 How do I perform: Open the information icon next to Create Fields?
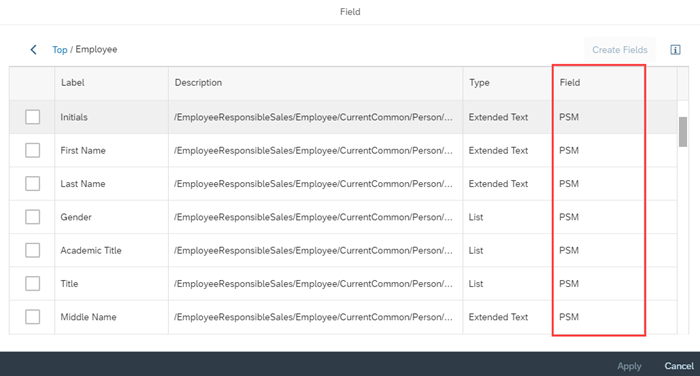(675, 50)
